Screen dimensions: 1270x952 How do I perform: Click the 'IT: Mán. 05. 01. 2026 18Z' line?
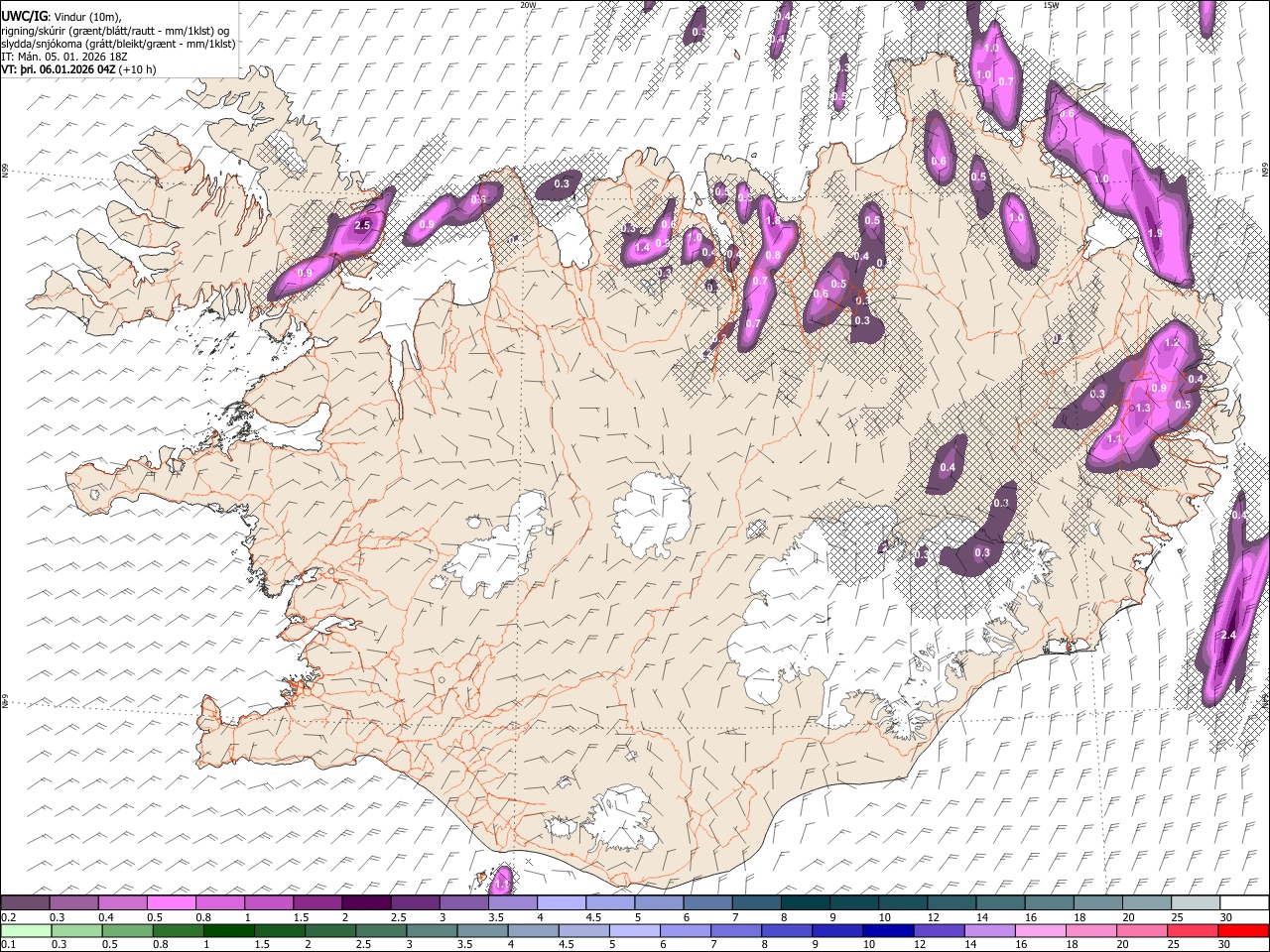point(63,57)
